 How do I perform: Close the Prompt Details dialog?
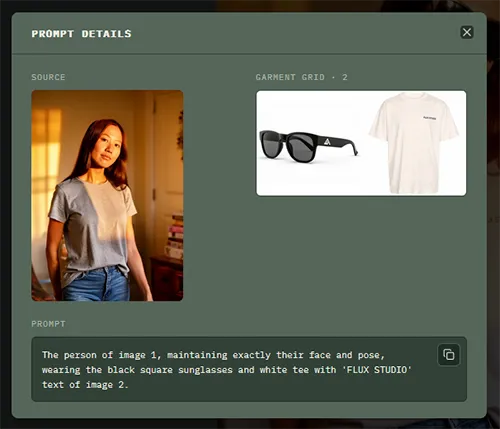click(x=467, y=32)
